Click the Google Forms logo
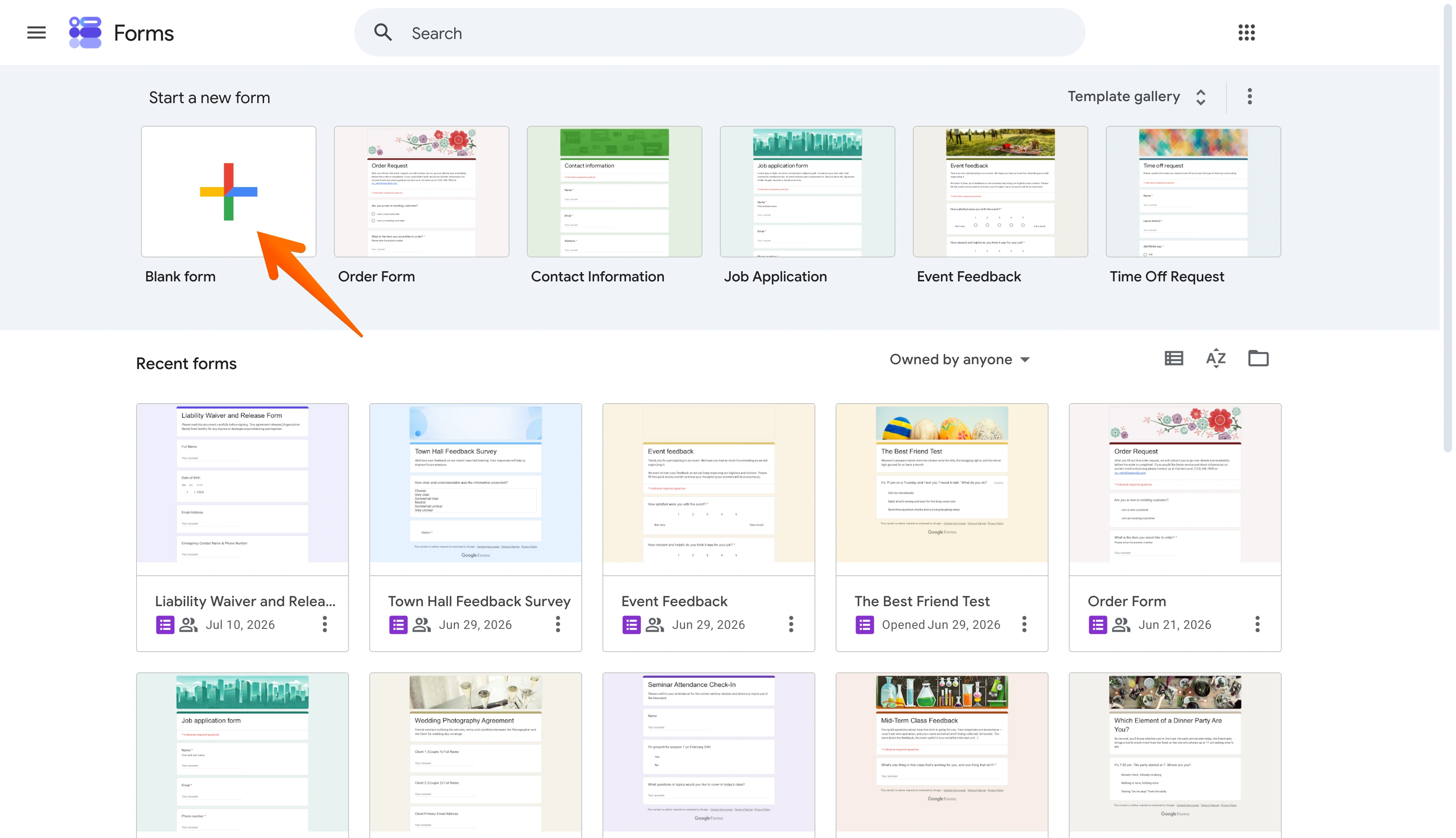Viewport: 1456px width, 838px height. coord(85,33)
